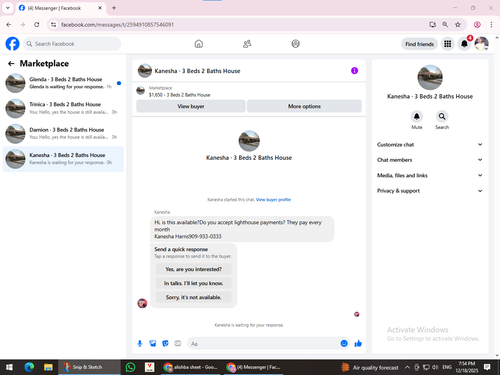The image size is (500, 375).
Task: Show hidden system tray icons
Action: [x=407, y=367]
